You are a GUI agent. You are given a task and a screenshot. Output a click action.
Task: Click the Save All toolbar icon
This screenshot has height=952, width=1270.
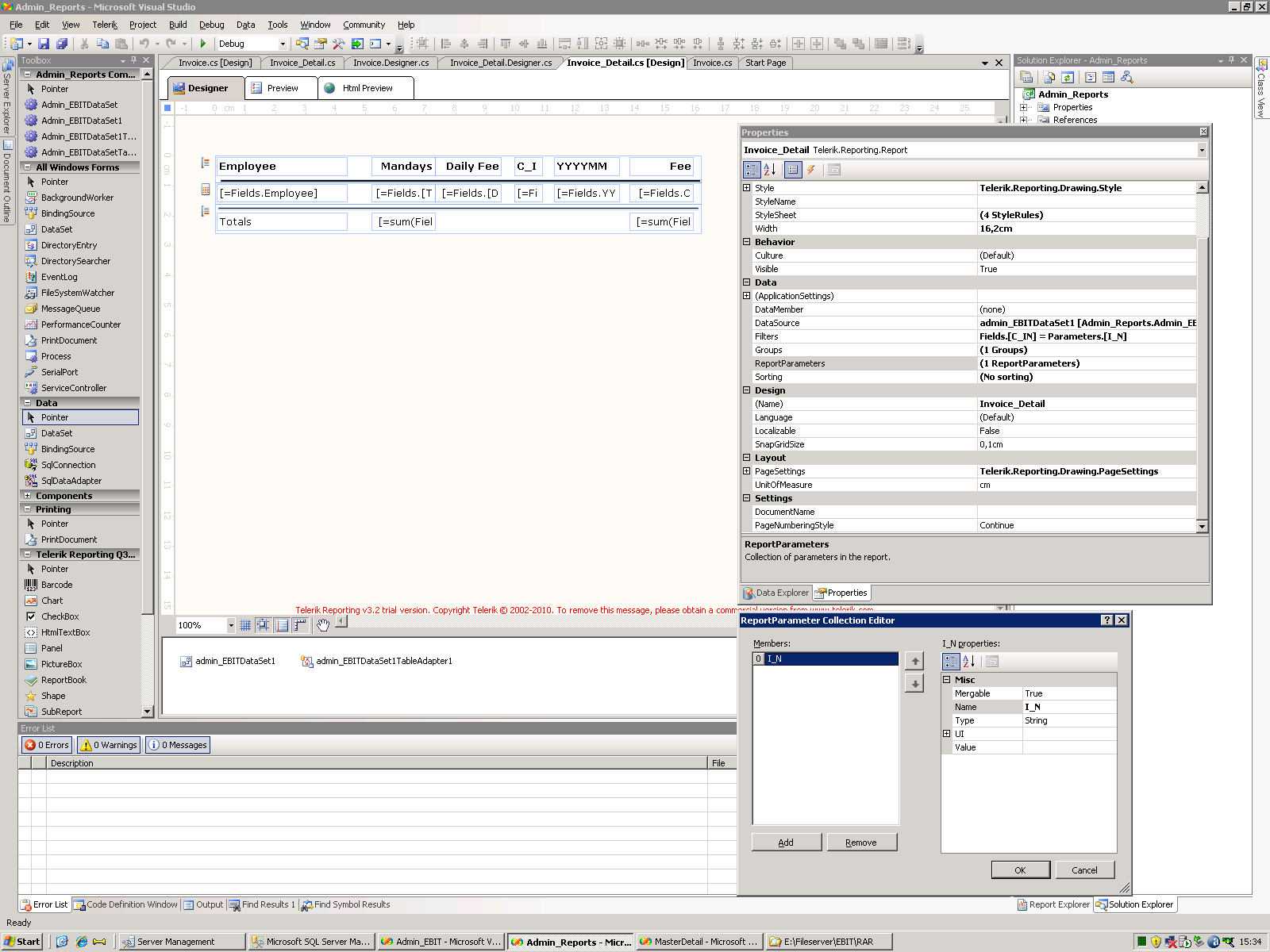click(62, 44)
